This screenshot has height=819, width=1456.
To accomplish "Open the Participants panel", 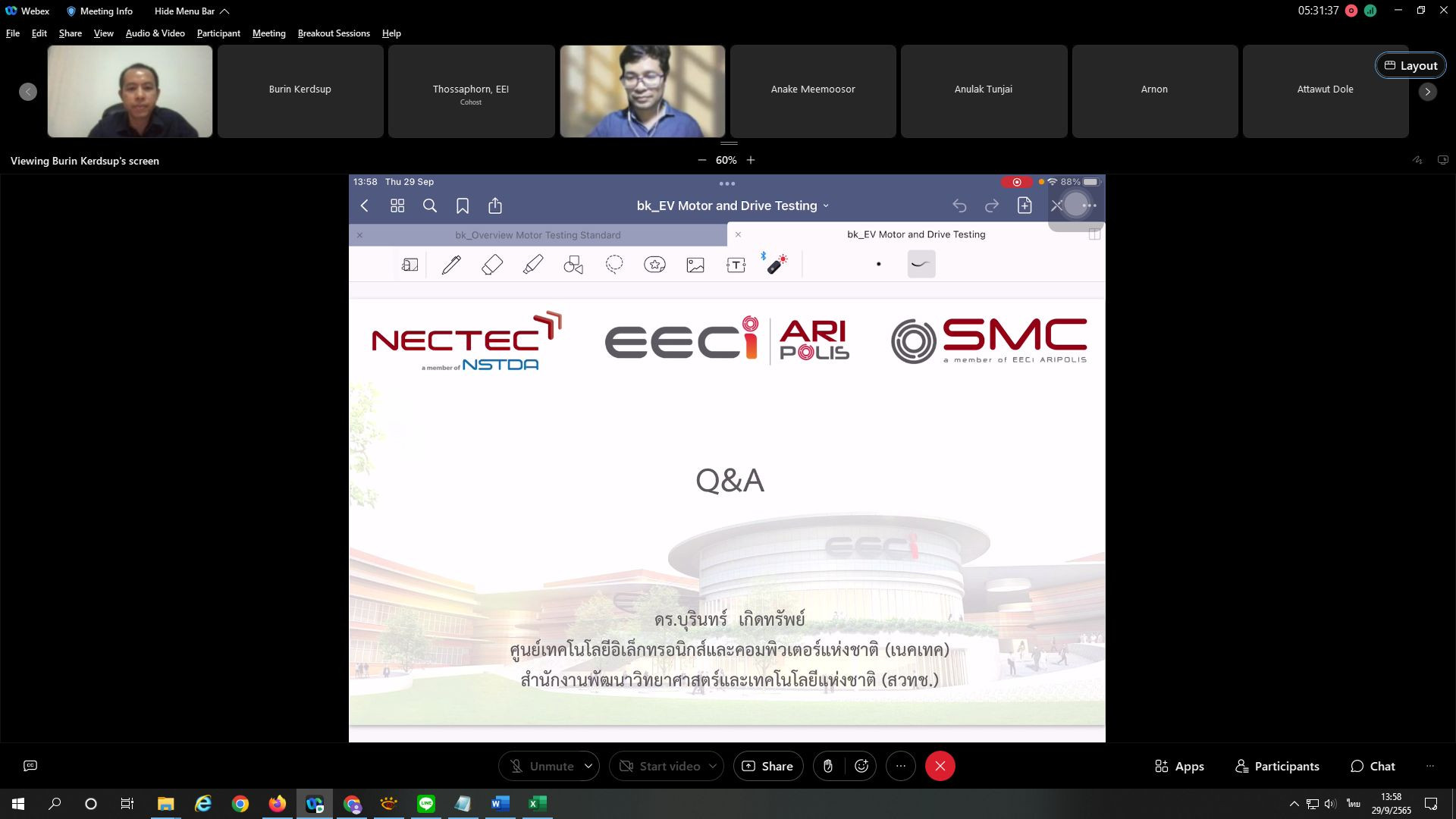I will click(x=1277, y=766).
